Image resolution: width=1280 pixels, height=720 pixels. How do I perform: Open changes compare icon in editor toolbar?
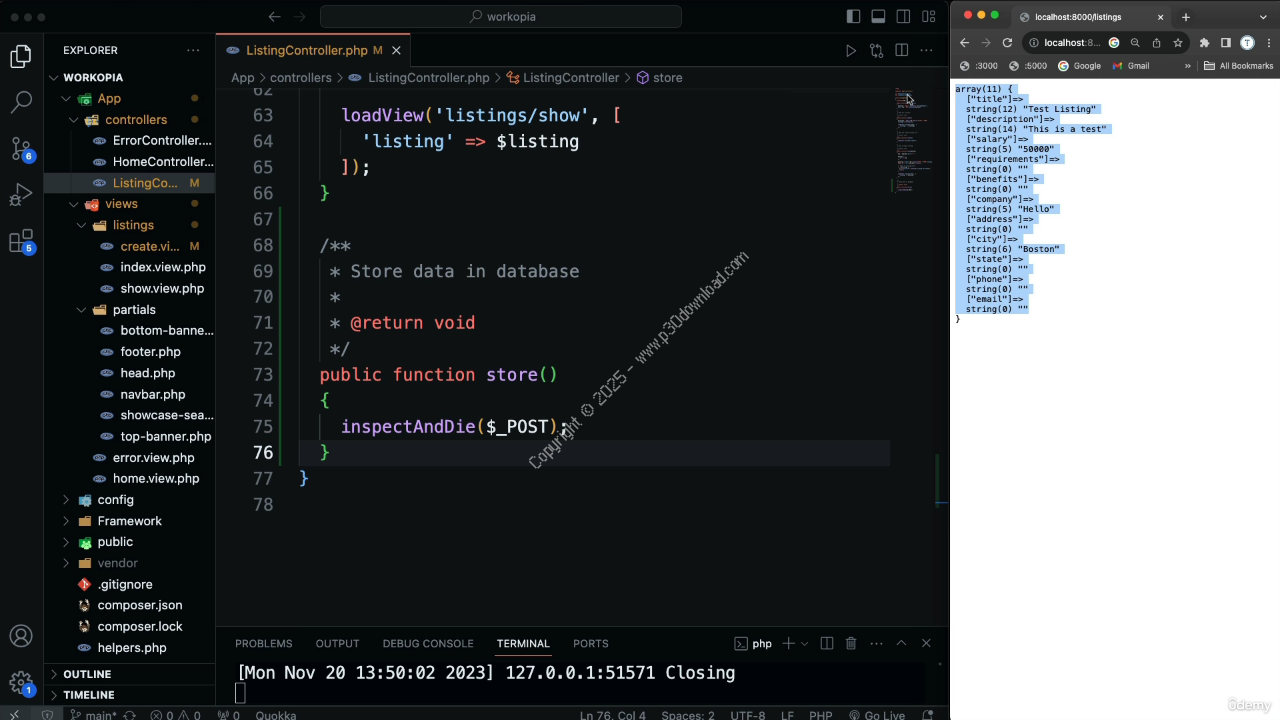876,50
